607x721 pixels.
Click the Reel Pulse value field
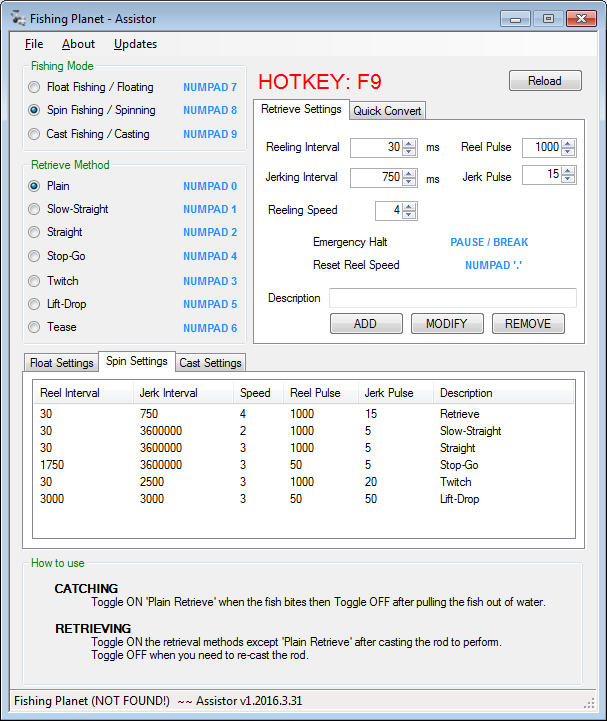pyautogui.click(x=542, y=148)
